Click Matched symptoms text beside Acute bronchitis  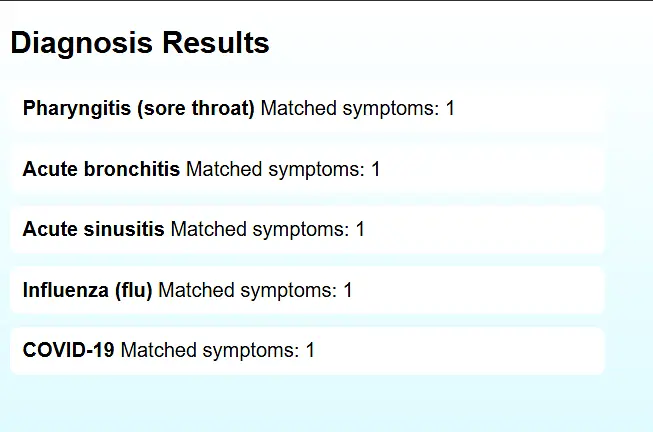click(283, 169)
